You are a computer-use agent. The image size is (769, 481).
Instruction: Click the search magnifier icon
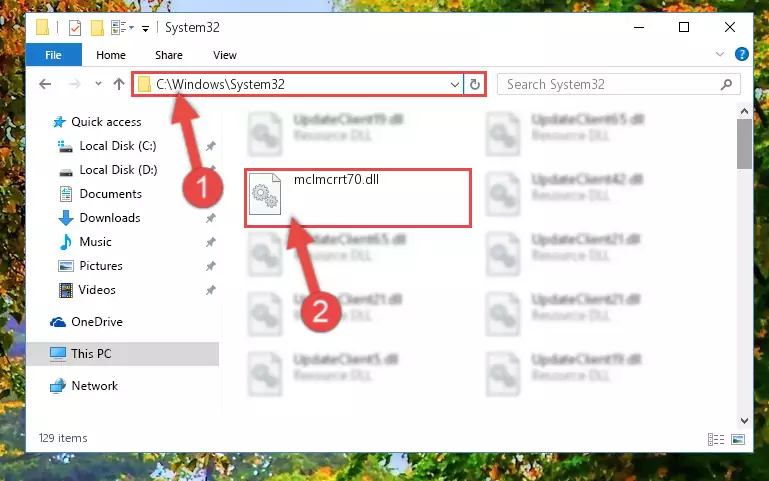tap(726, 84)
